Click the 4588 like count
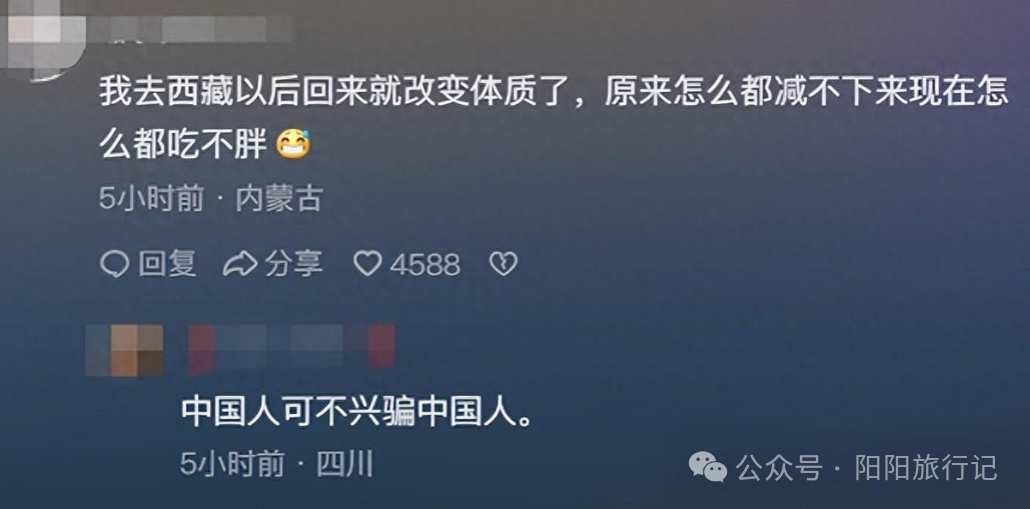The width and height of the screenshot is (1030, 509). pos(425,265)
